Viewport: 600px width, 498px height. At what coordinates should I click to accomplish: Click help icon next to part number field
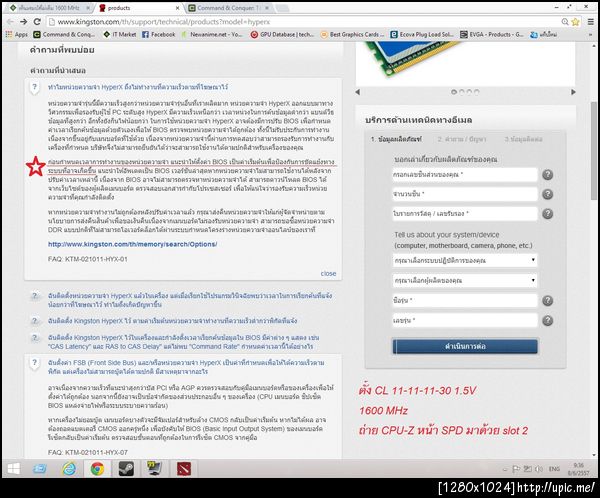548,175
